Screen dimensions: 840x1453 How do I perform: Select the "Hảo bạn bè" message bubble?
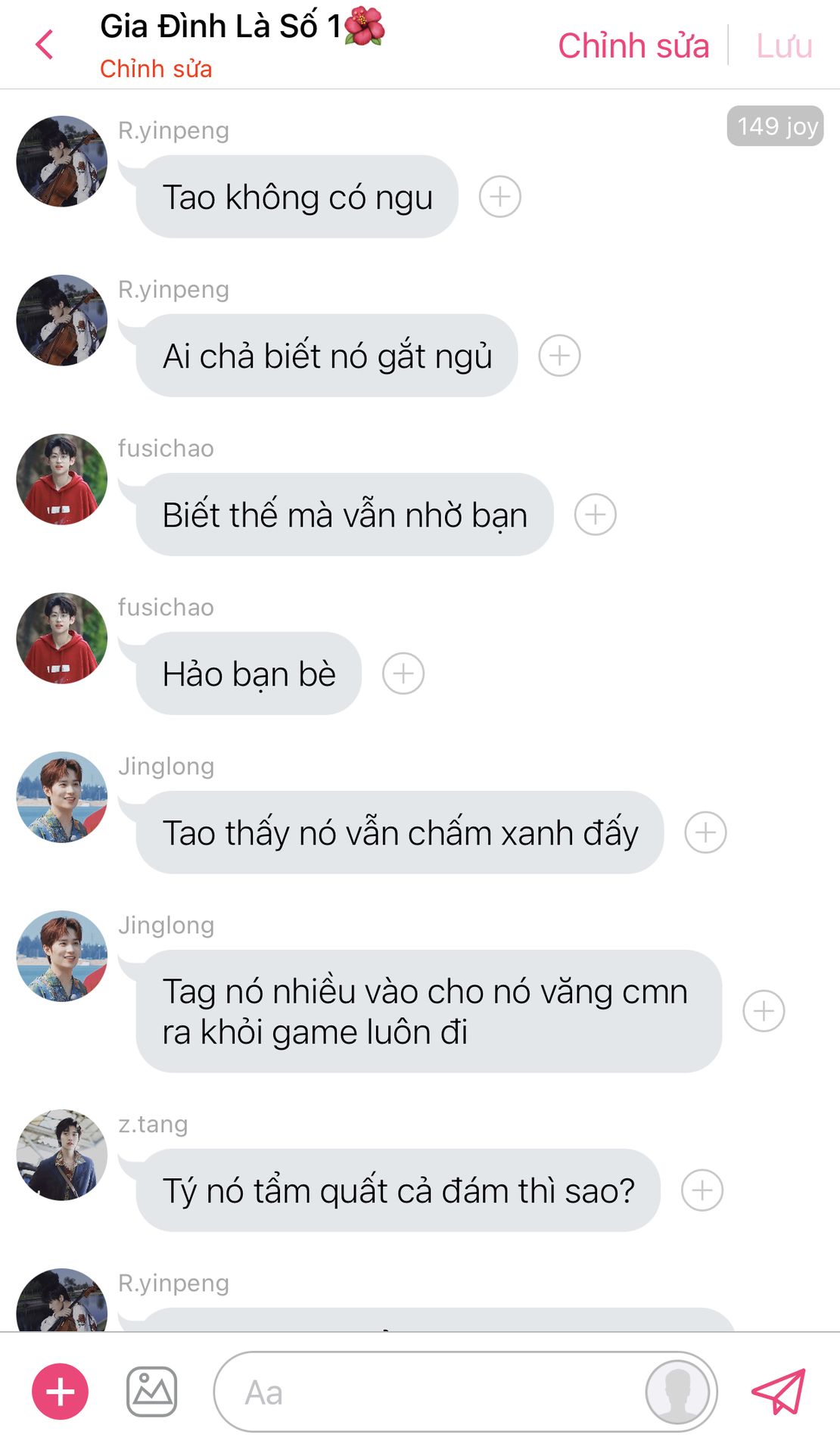pyautogui.click(x=249, y=674)
